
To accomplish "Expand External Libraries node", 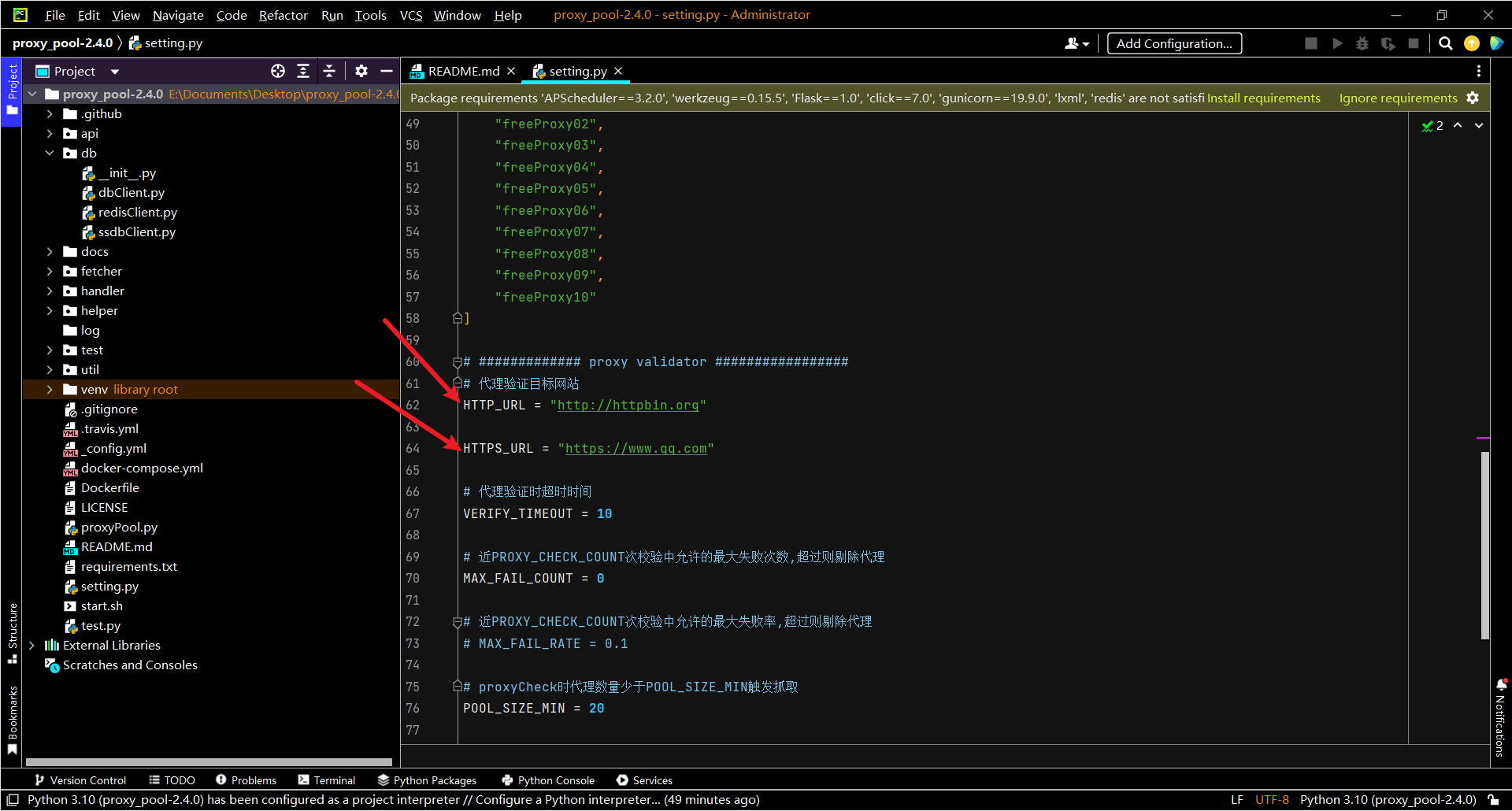I will [x=31, y=645].
